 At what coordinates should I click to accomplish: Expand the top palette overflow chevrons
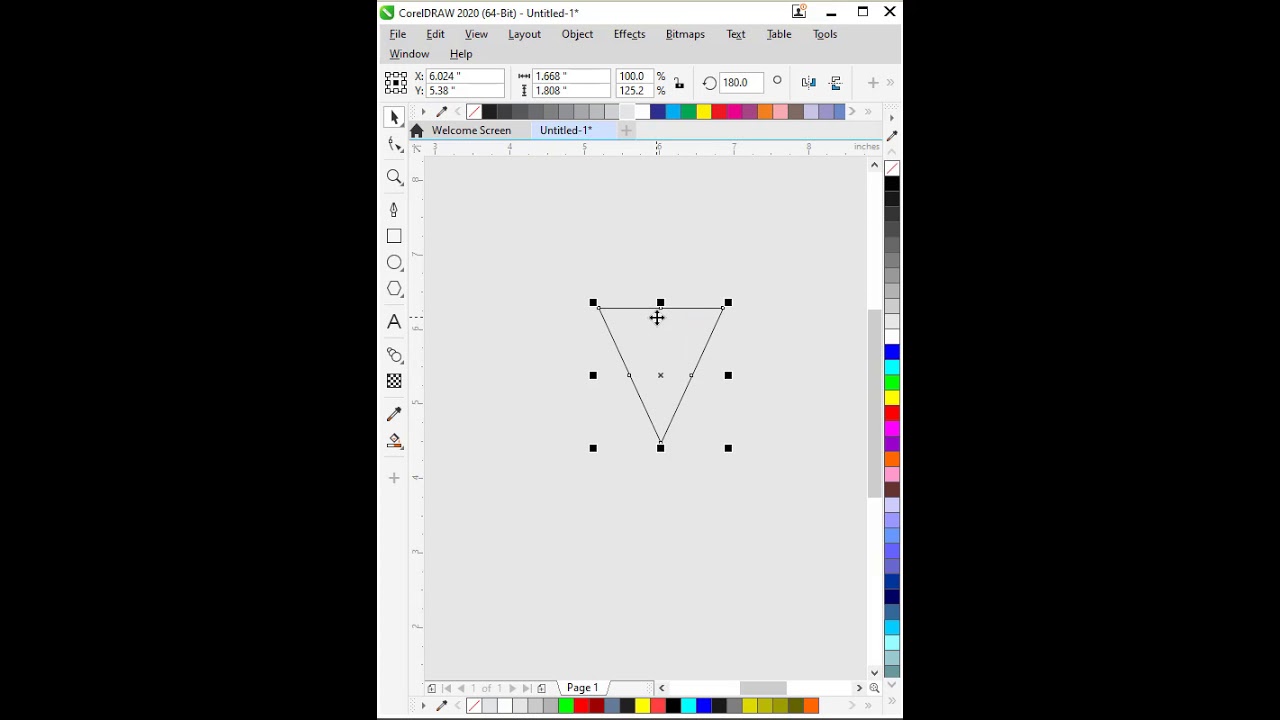[868, 112]
